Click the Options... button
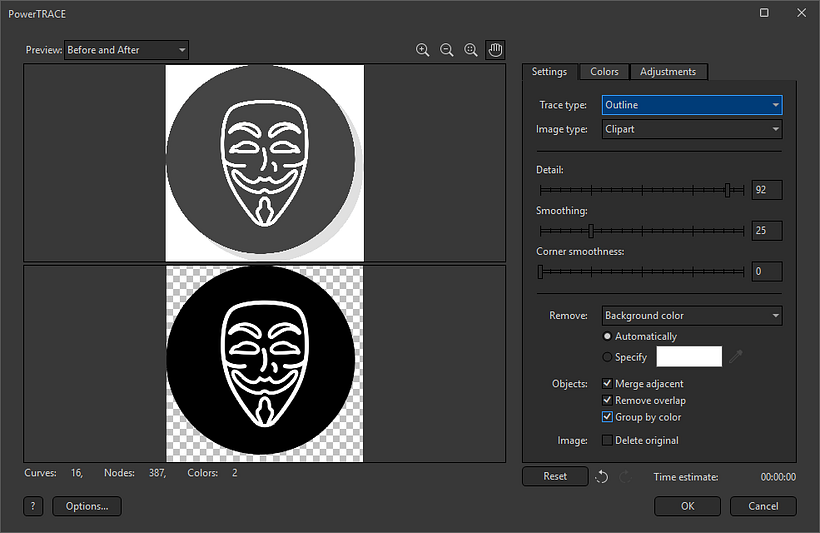The width and height of the screenshot is (820, 533). tap(87, 506)
